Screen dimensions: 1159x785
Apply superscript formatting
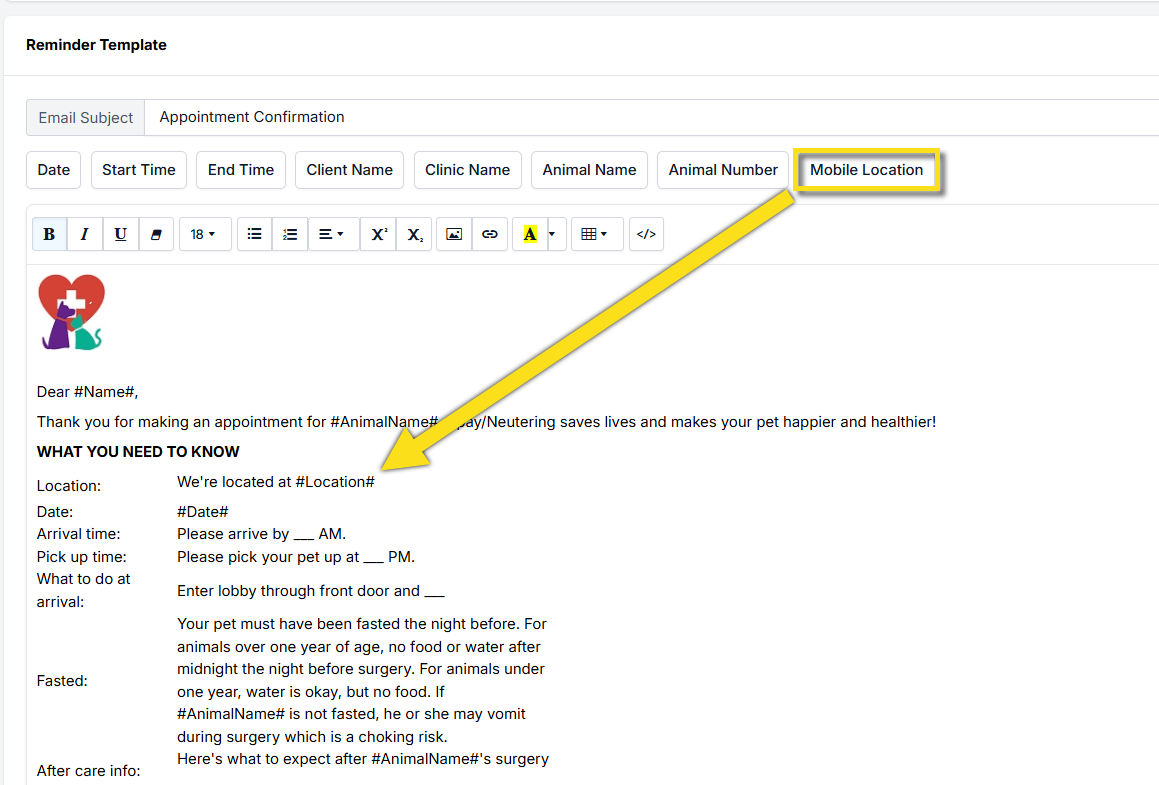click(x=379, y=234)
